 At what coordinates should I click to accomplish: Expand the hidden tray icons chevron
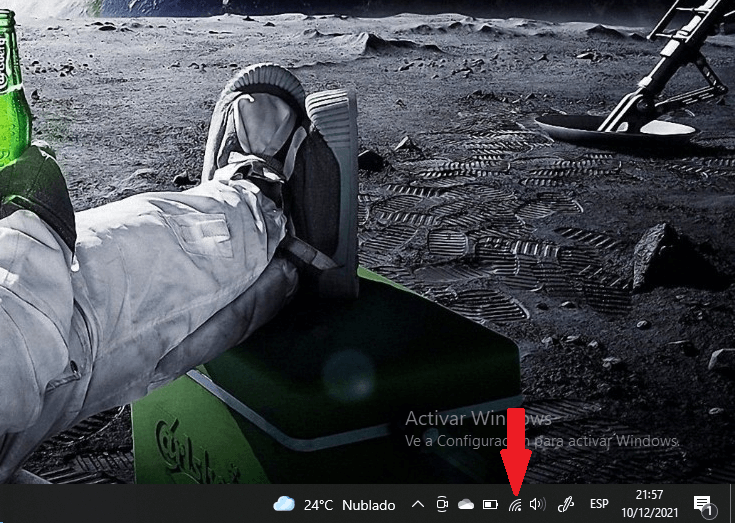pos(417,505)
